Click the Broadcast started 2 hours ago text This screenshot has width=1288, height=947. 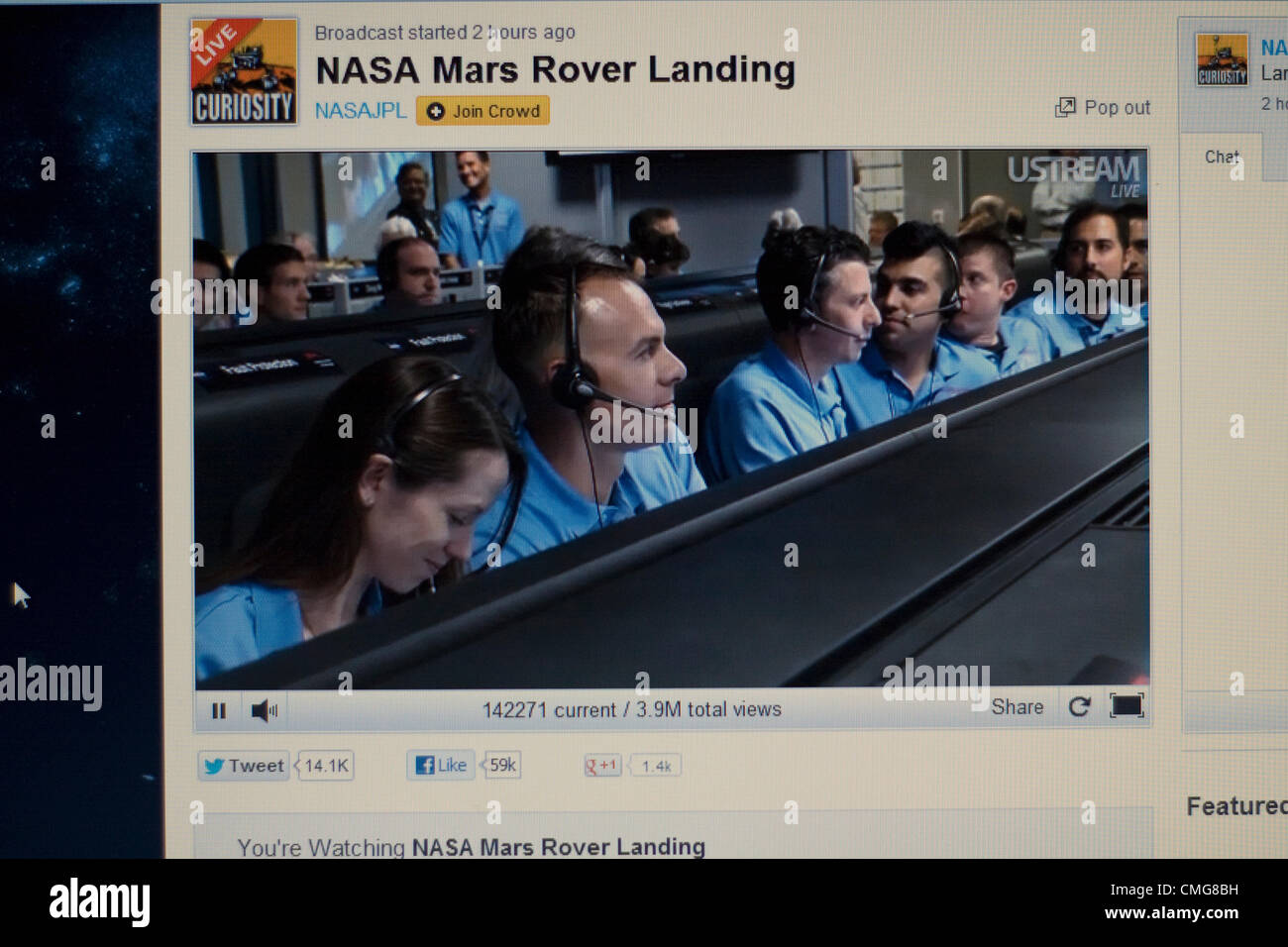tap(445, 32)
